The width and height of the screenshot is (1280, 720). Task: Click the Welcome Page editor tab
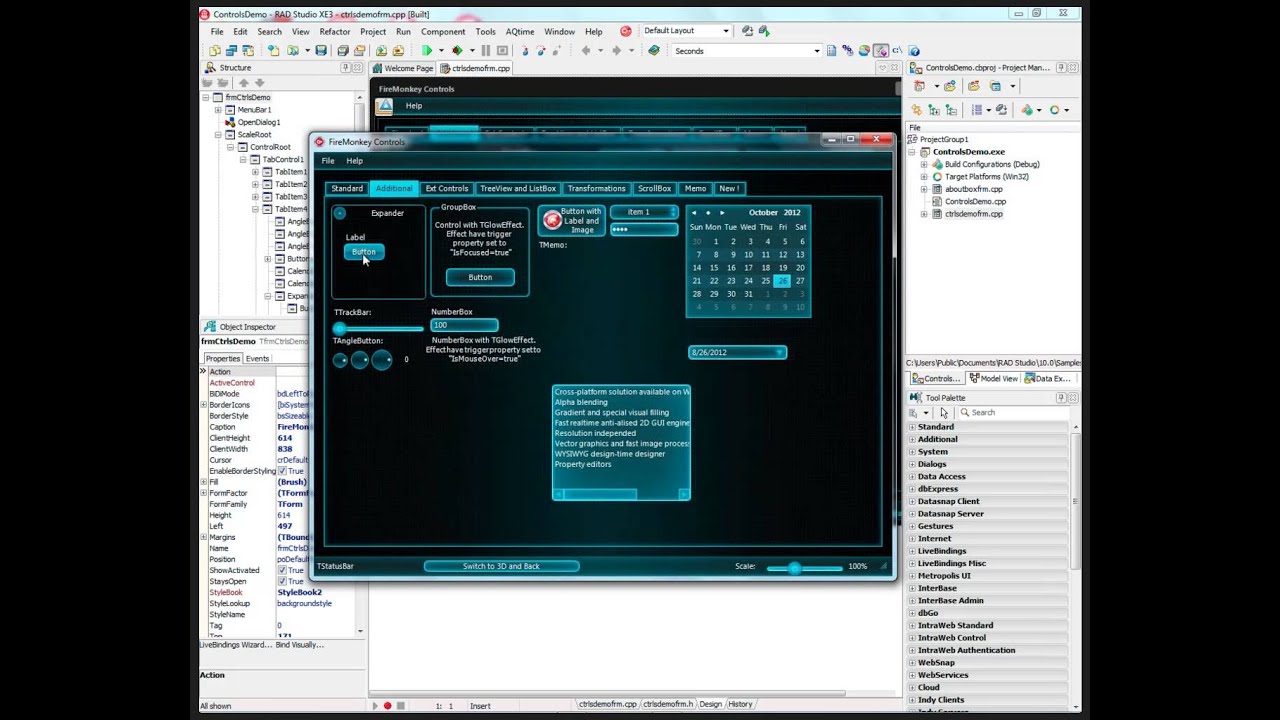(x=403, y=68)
